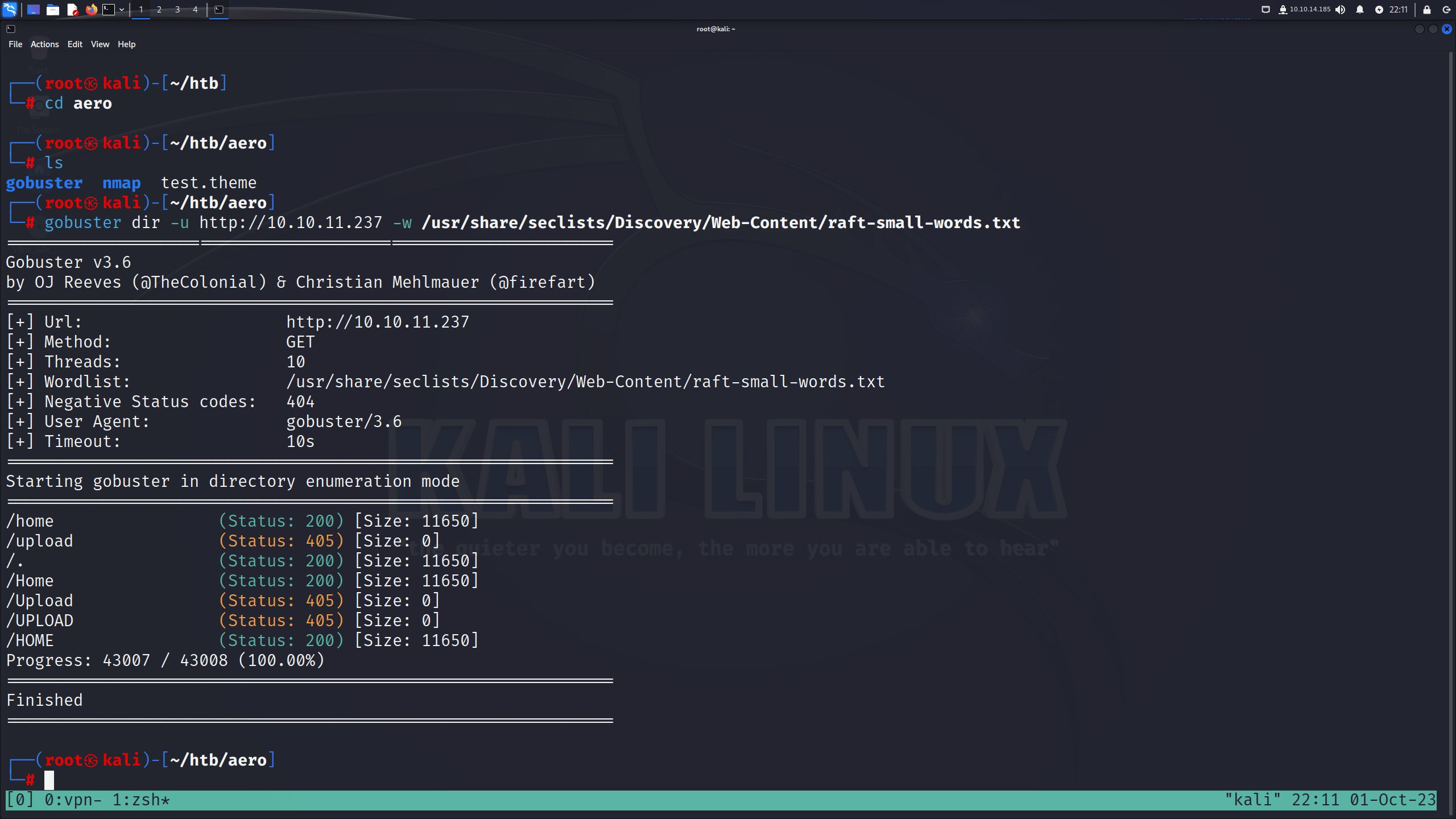
Task: Switch to workspace 2
Action: point(159,9)
